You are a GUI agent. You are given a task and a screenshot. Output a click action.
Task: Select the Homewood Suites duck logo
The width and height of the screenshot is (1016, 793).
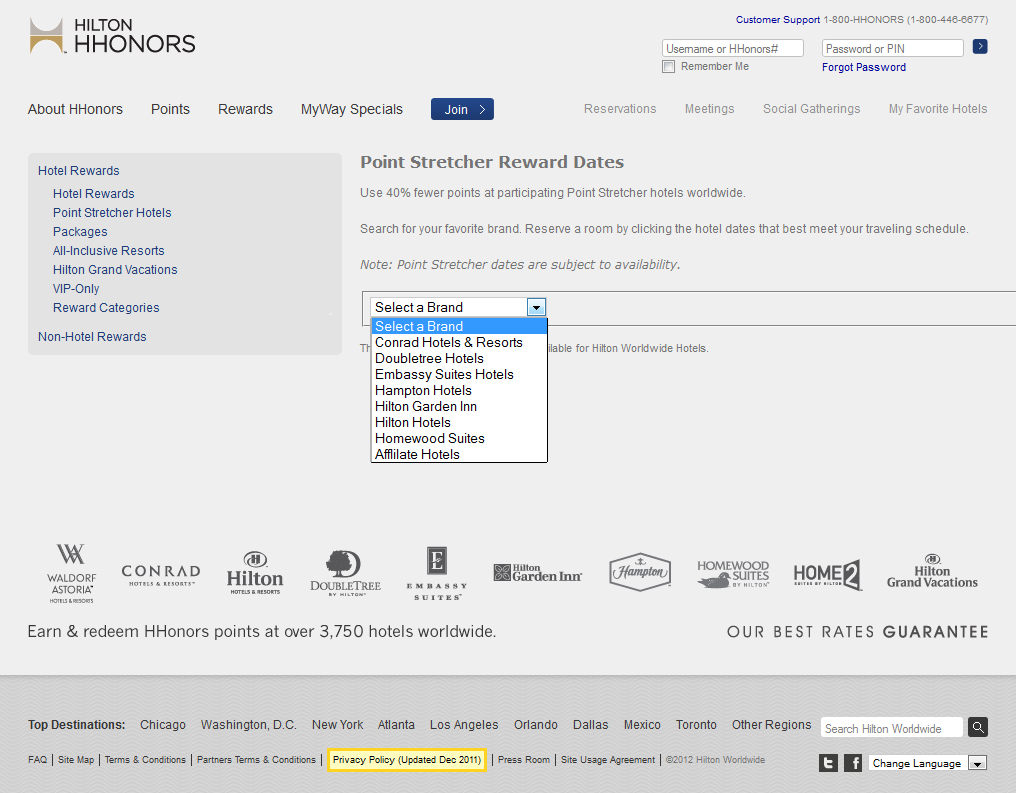tap(732, 574)
